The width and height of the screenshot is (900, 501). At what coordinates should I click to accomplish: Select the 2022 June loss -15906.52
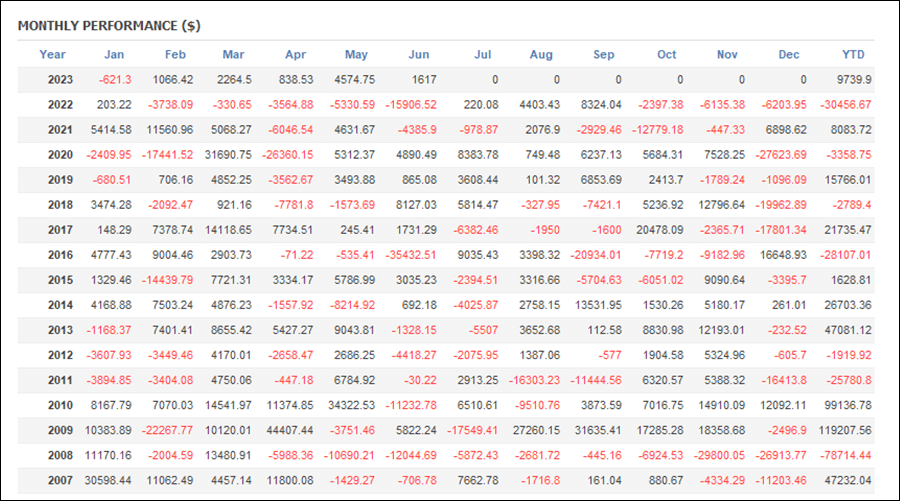pyautogui.click(x=411, y=105)
